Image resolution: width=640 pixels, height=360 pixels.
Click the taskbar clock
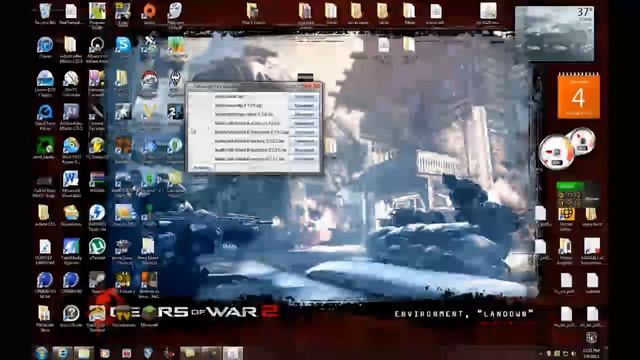click(591, 353)
